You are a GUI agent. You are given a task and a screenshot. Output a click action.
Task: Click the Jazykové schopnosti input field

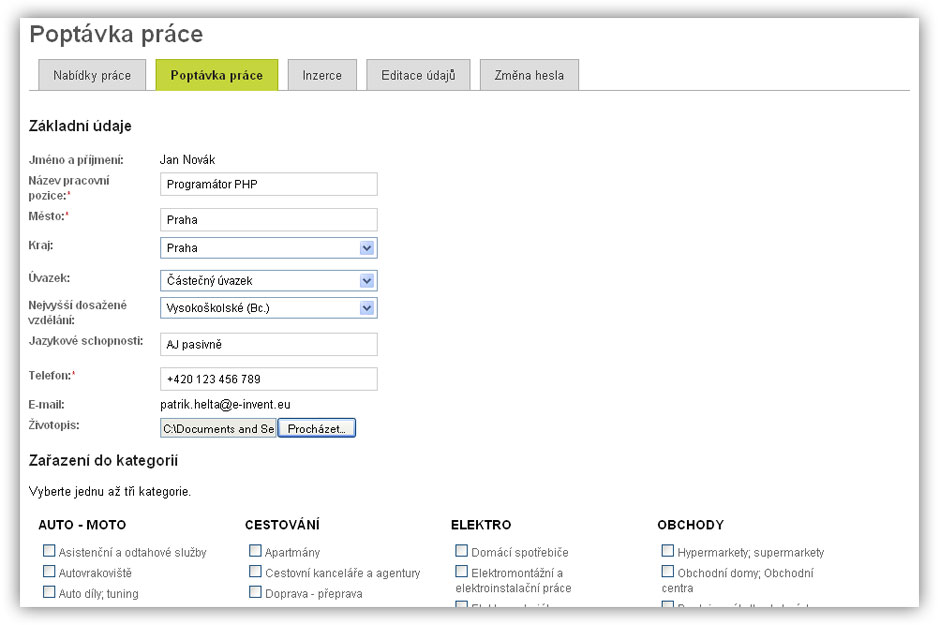[268, 344]
